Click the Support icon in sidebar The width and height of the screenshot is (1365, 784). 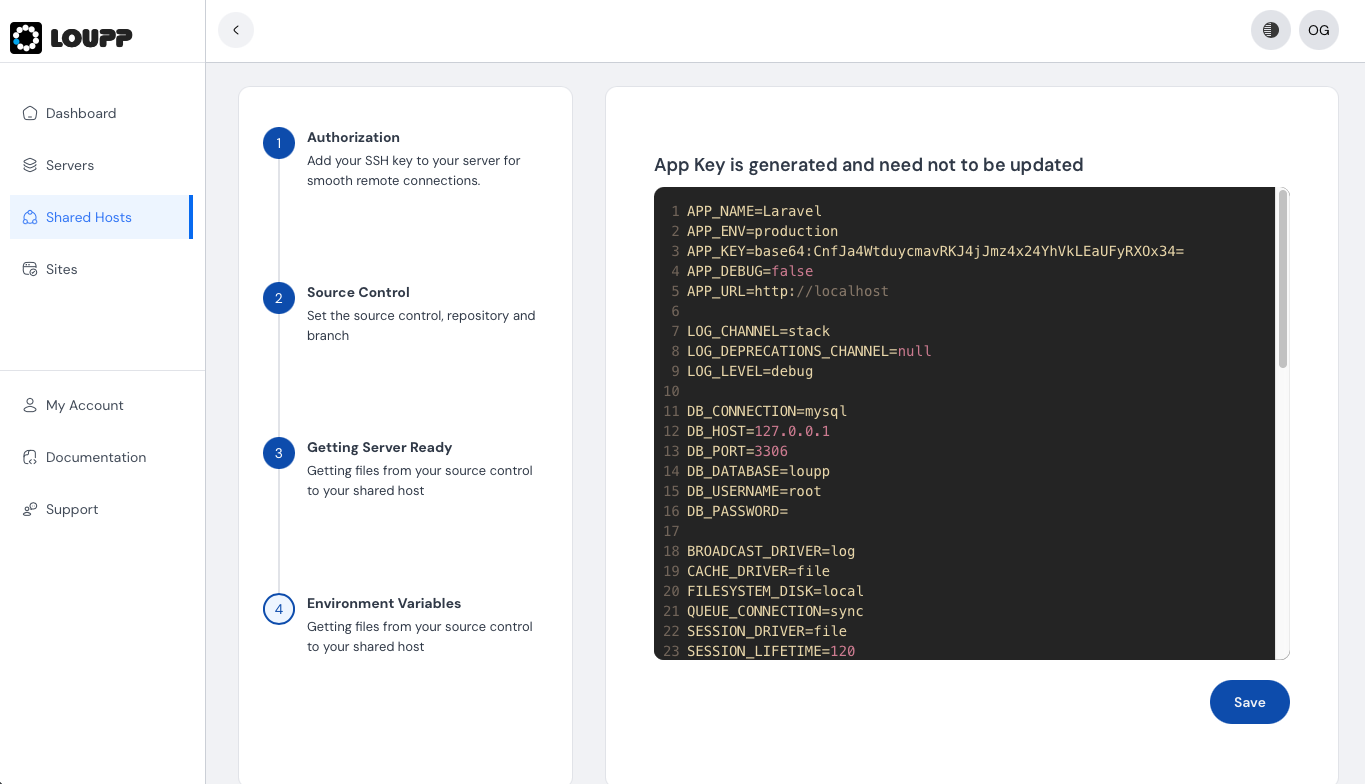(x=30, y=509)
